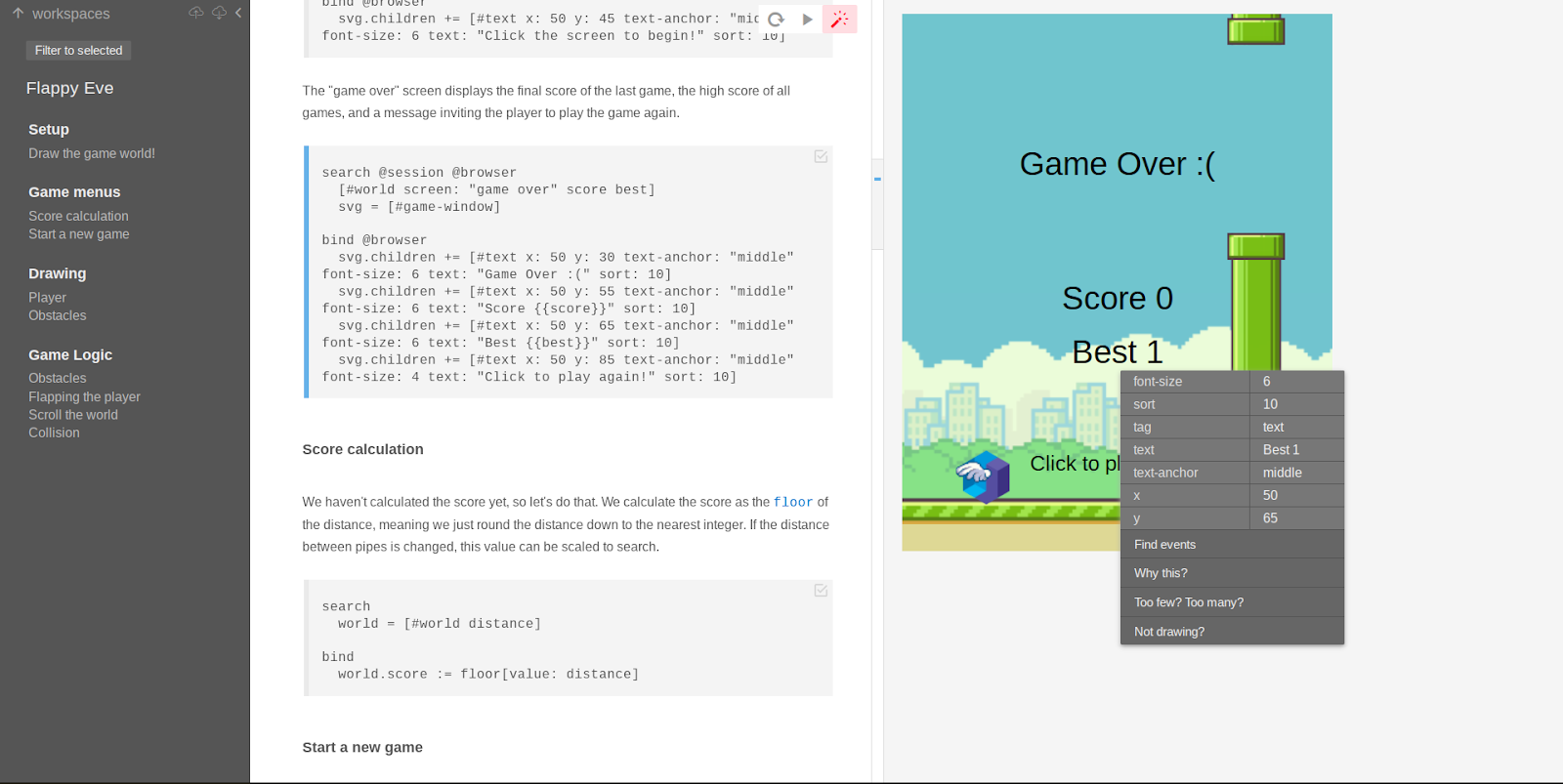Click the reload program icon
The height and width of the screenshot is (784, 1563).
click(x=776, y=20)
